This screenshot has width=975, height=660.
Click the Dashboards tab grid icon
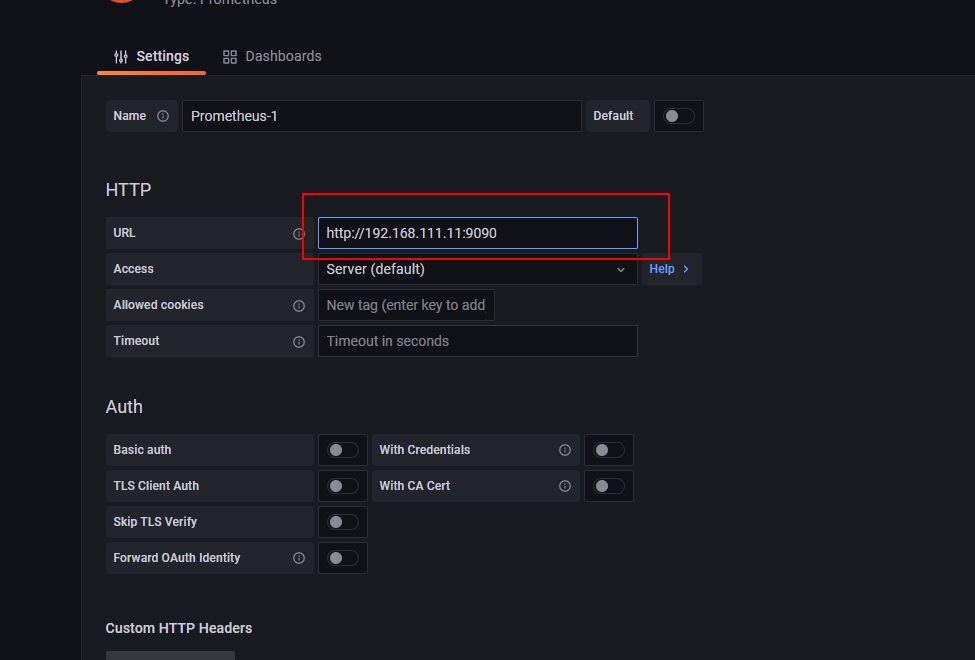(x=230, y=57)
